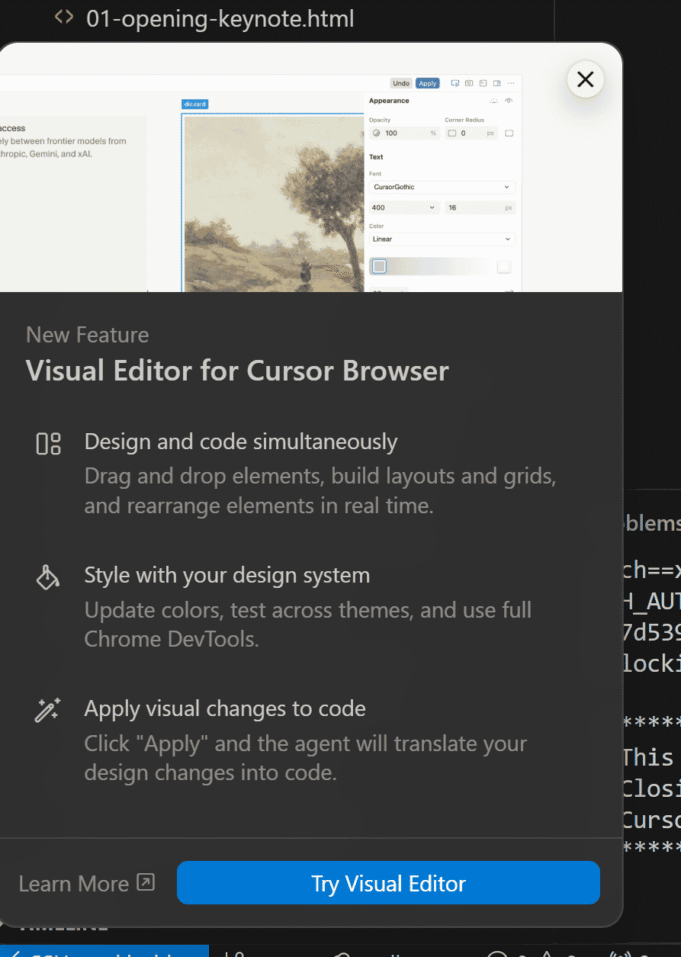Select the element picker tool in the editor toolbar
This screenshot has height=957, width=681.
455,83
